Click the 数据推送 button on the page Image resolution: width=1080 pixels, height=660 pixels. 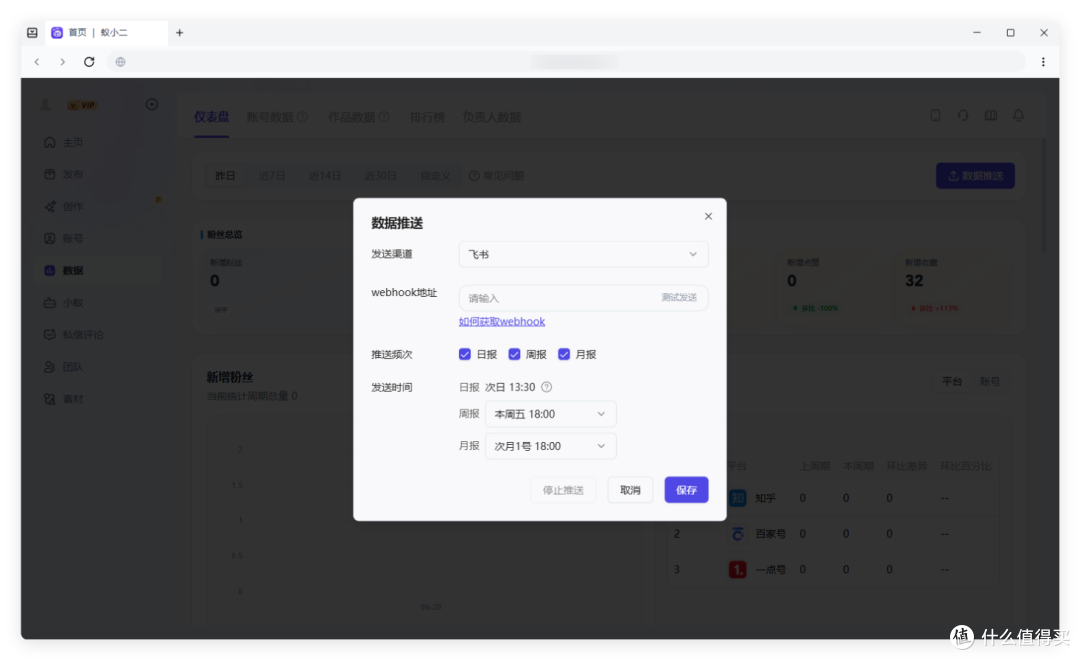coord(975,176)
